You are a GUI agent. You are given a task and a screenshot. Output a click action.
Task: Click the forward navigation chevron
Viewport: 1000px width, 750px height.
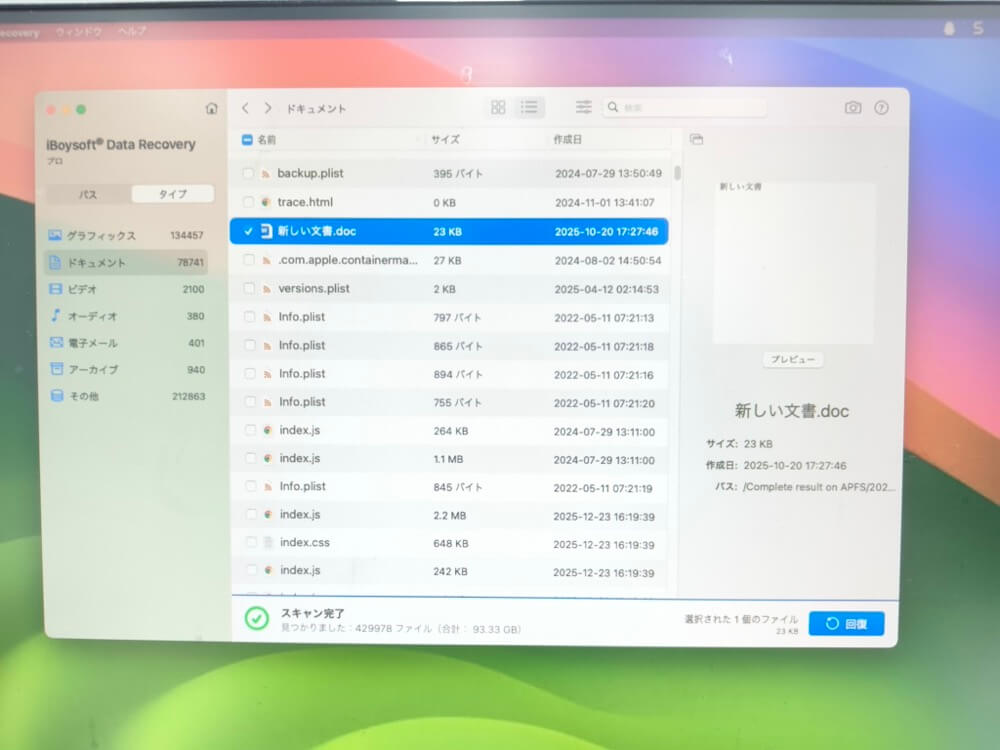point(268,107)
